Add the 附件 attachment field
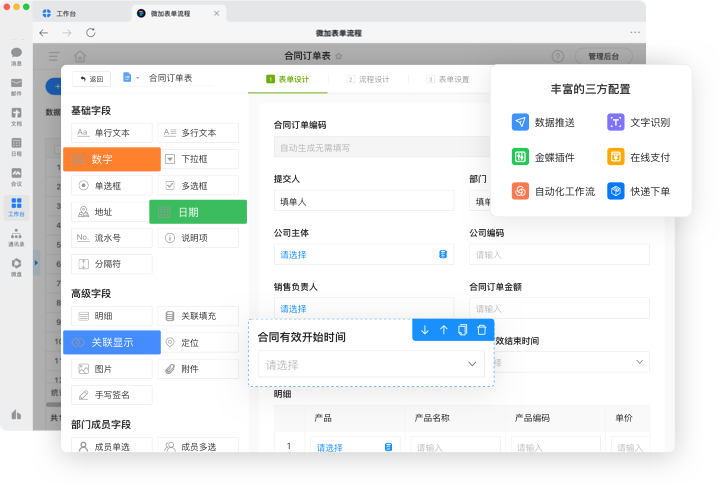This screenshot has height=486, width=723. 198,369
